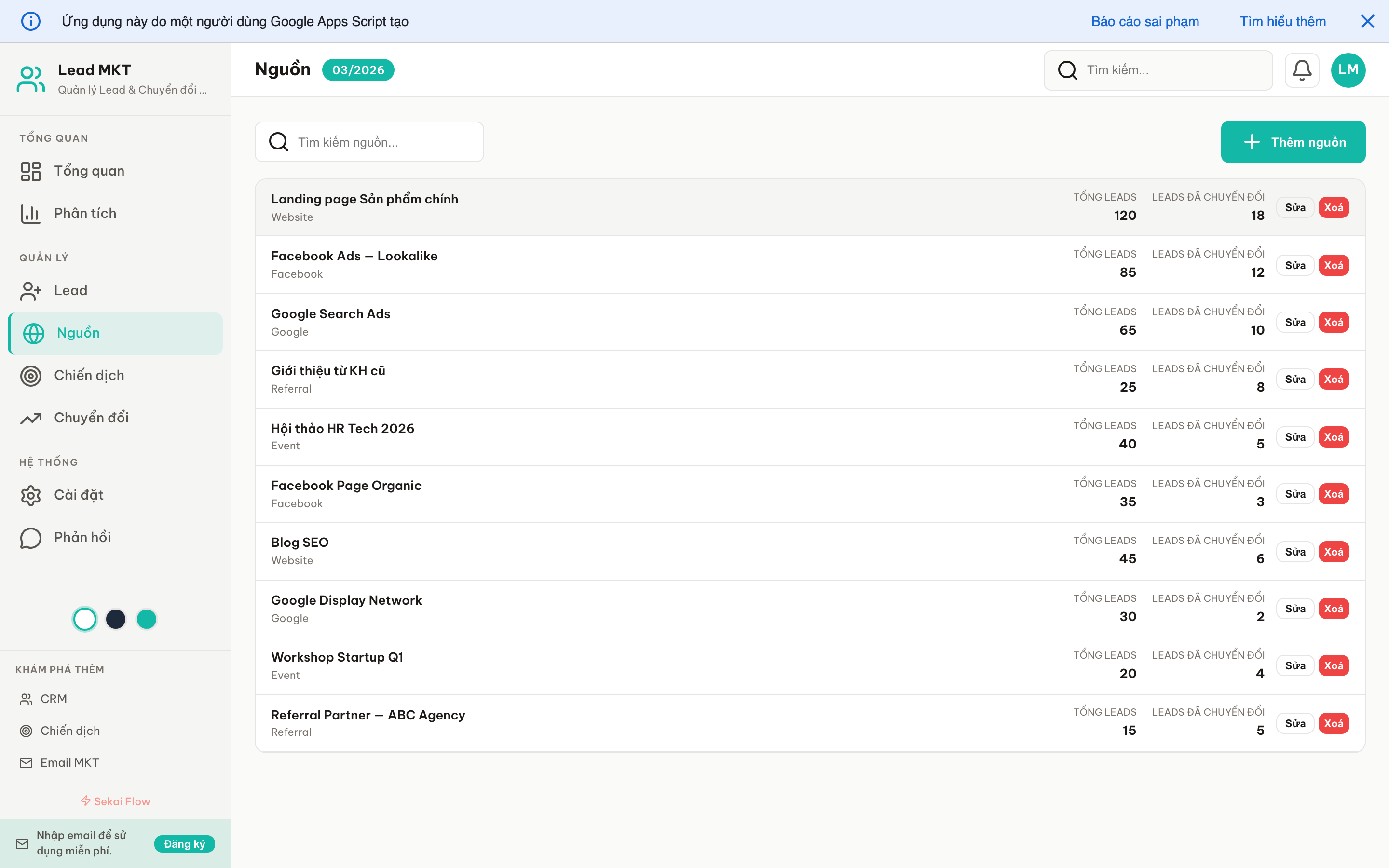Select the dark navy theme swatch
Image resolution: width=1389 pixels, height=868 pixels.
(115, 619)
